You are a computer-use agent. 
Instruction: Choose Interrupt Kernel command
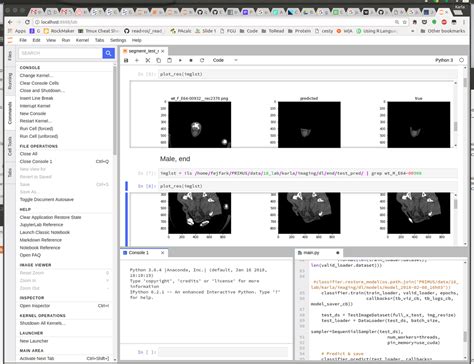click(x=35, y=106)
